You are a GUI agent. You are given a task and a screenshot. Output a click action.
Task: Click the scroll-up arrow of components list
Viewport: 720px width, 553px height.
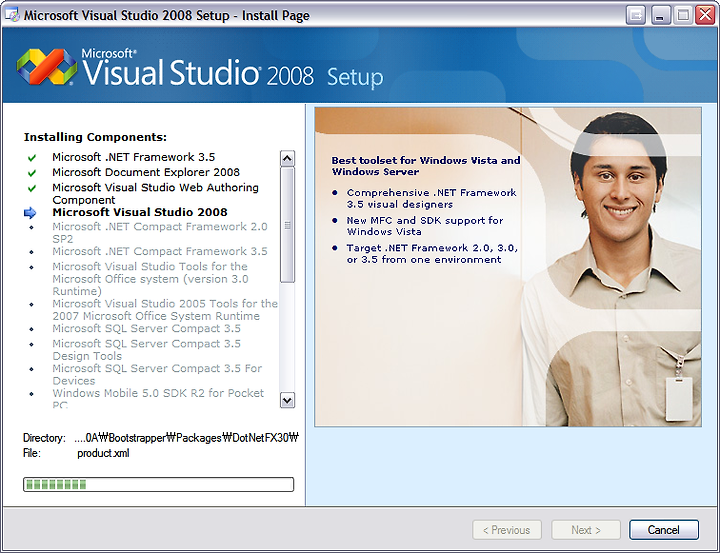point(287,158)
